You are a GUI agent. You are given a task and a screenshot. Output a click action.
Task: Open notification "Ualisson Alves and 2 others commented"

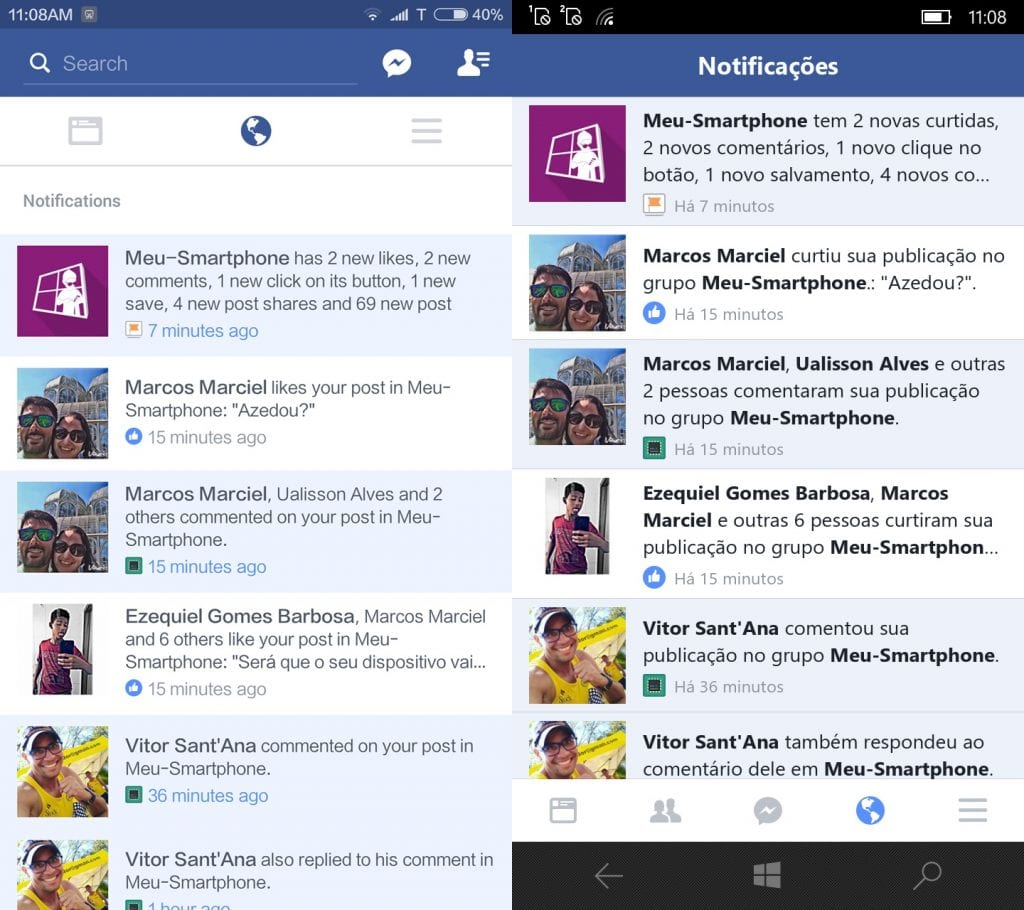[256, 532]
